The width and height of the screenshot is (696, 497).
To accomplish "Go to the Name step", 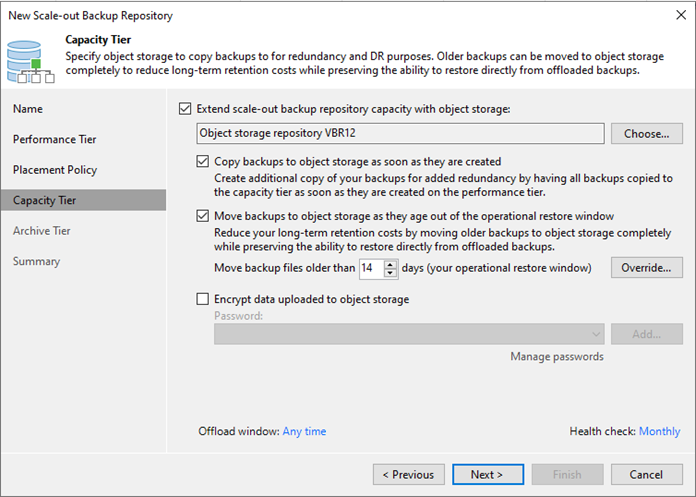I will pos(28,109).
